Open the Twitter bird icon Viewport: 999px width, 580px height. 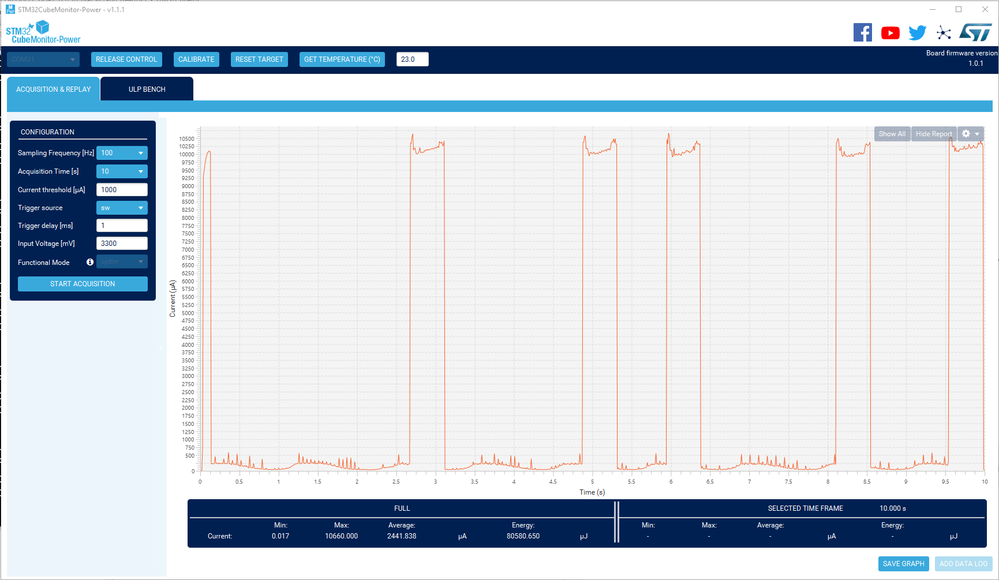(x=917, y=33)
